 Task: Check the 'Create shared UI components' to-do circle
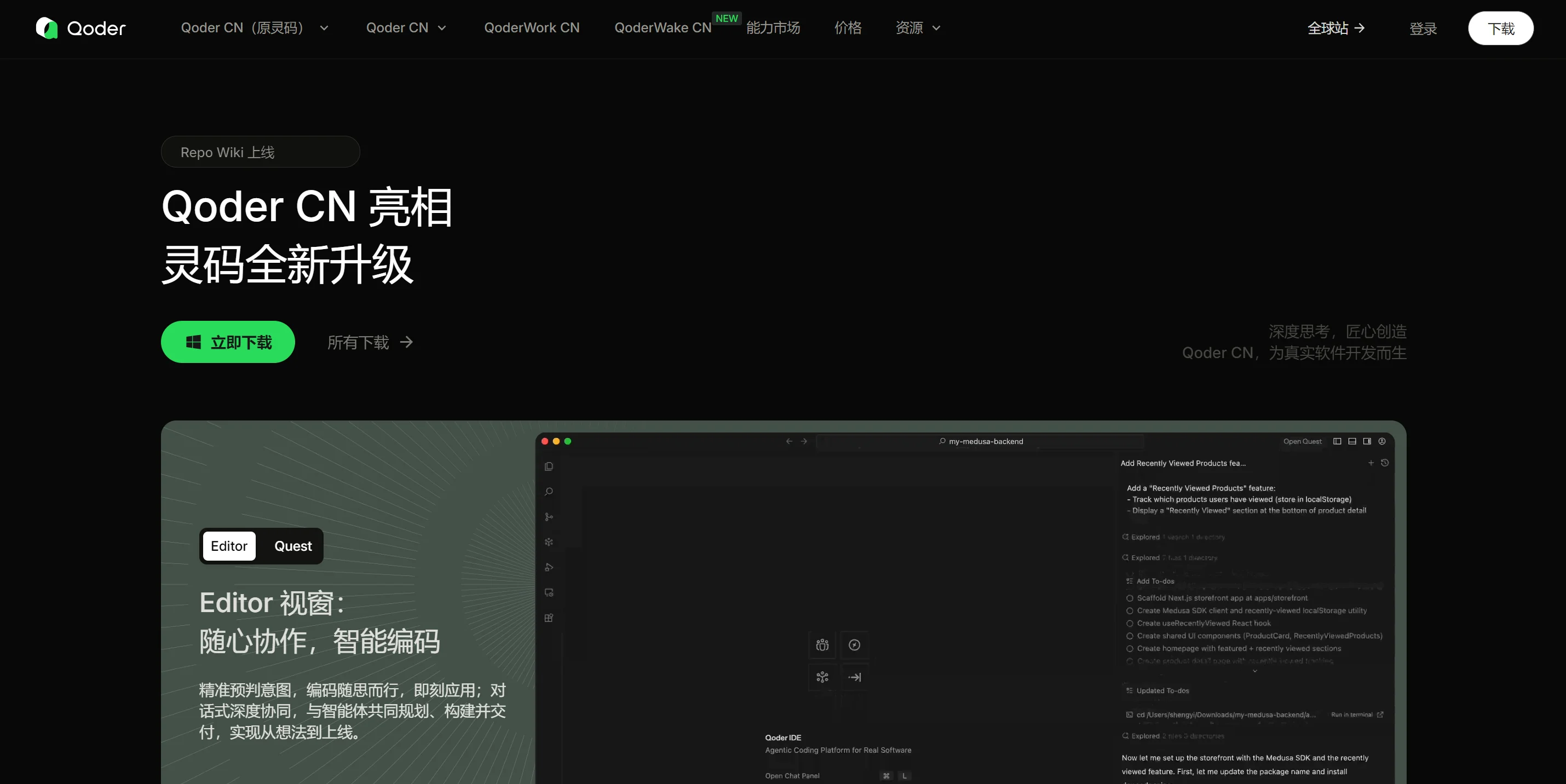point(1130,636)
